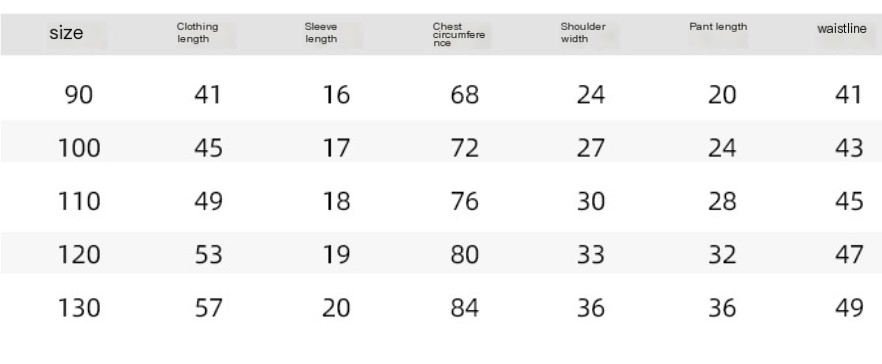This screenshot has width=882, height=364.
Task: Click chest circumference value 68
Action: [465, 95]
